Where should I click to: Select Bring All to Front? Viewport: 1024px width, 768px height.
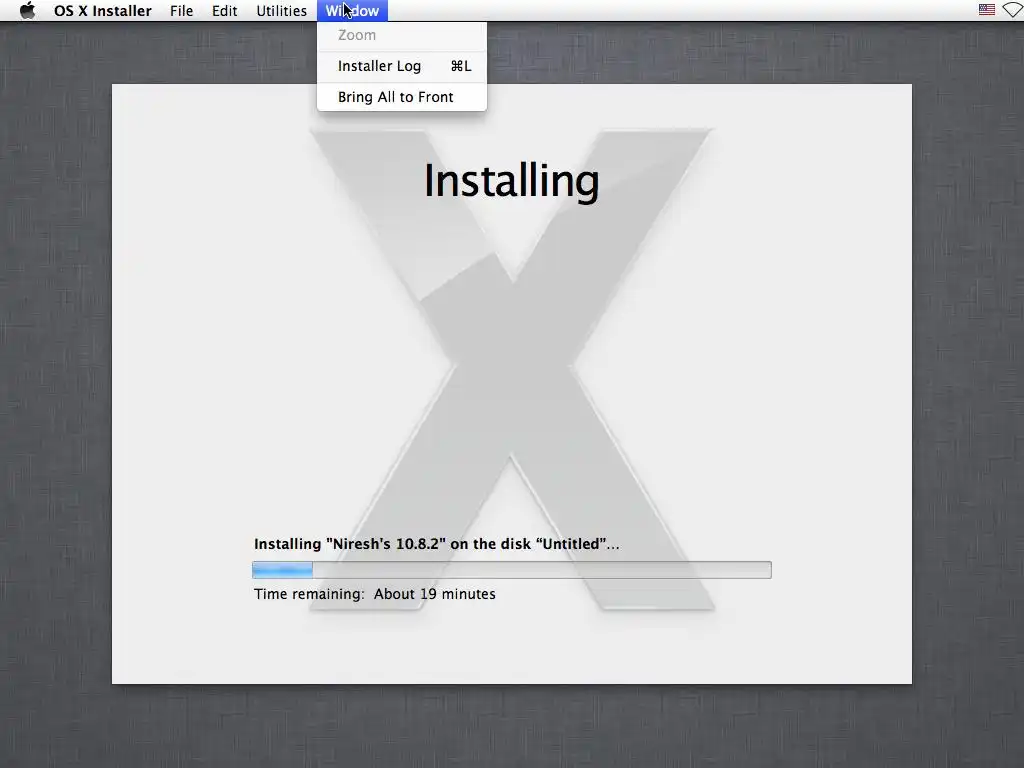[x=402, y=97]
